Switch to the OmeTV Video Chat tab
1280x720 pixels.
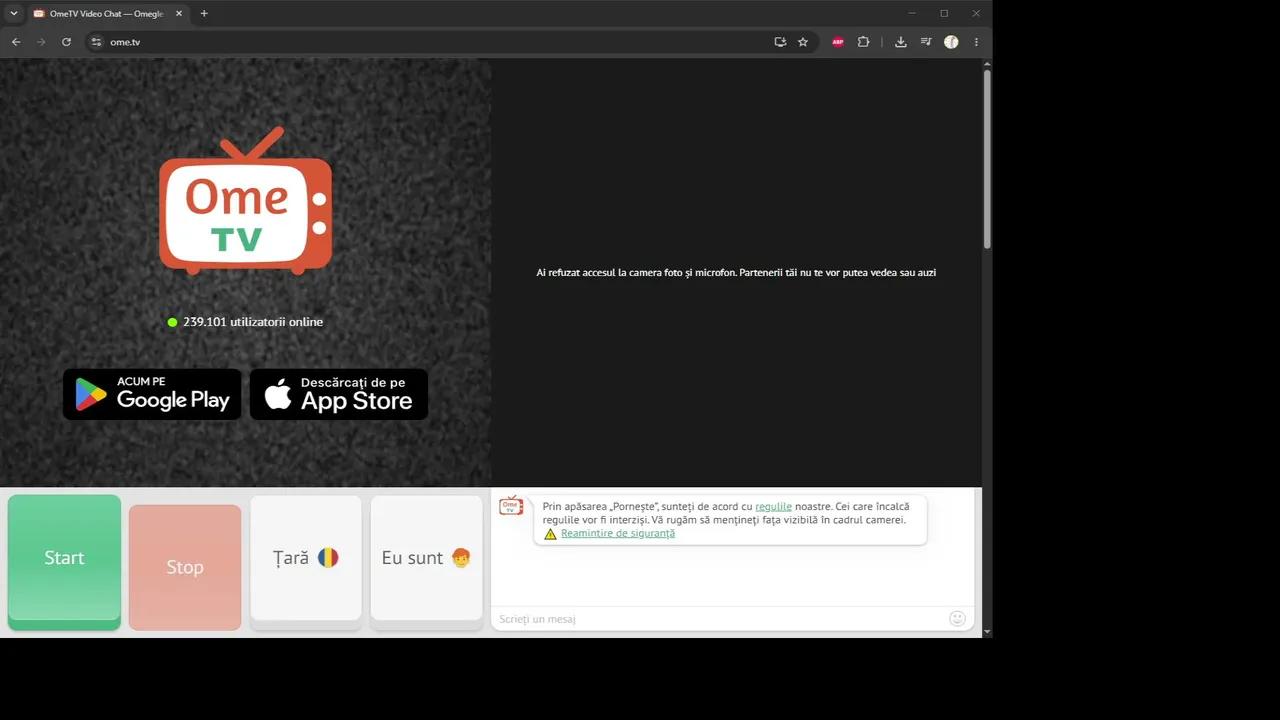click(x=108, y=14)
